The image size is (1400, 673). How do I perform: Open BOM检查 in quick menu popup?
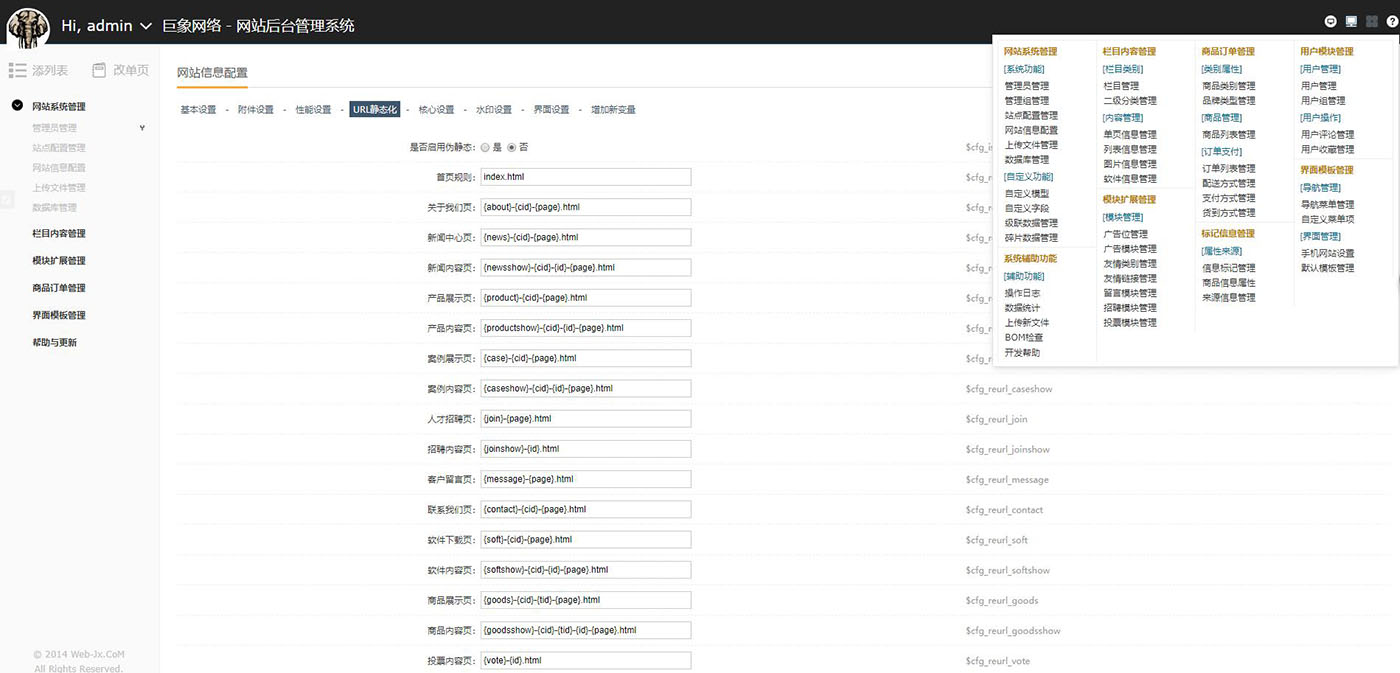[1024, 338]
